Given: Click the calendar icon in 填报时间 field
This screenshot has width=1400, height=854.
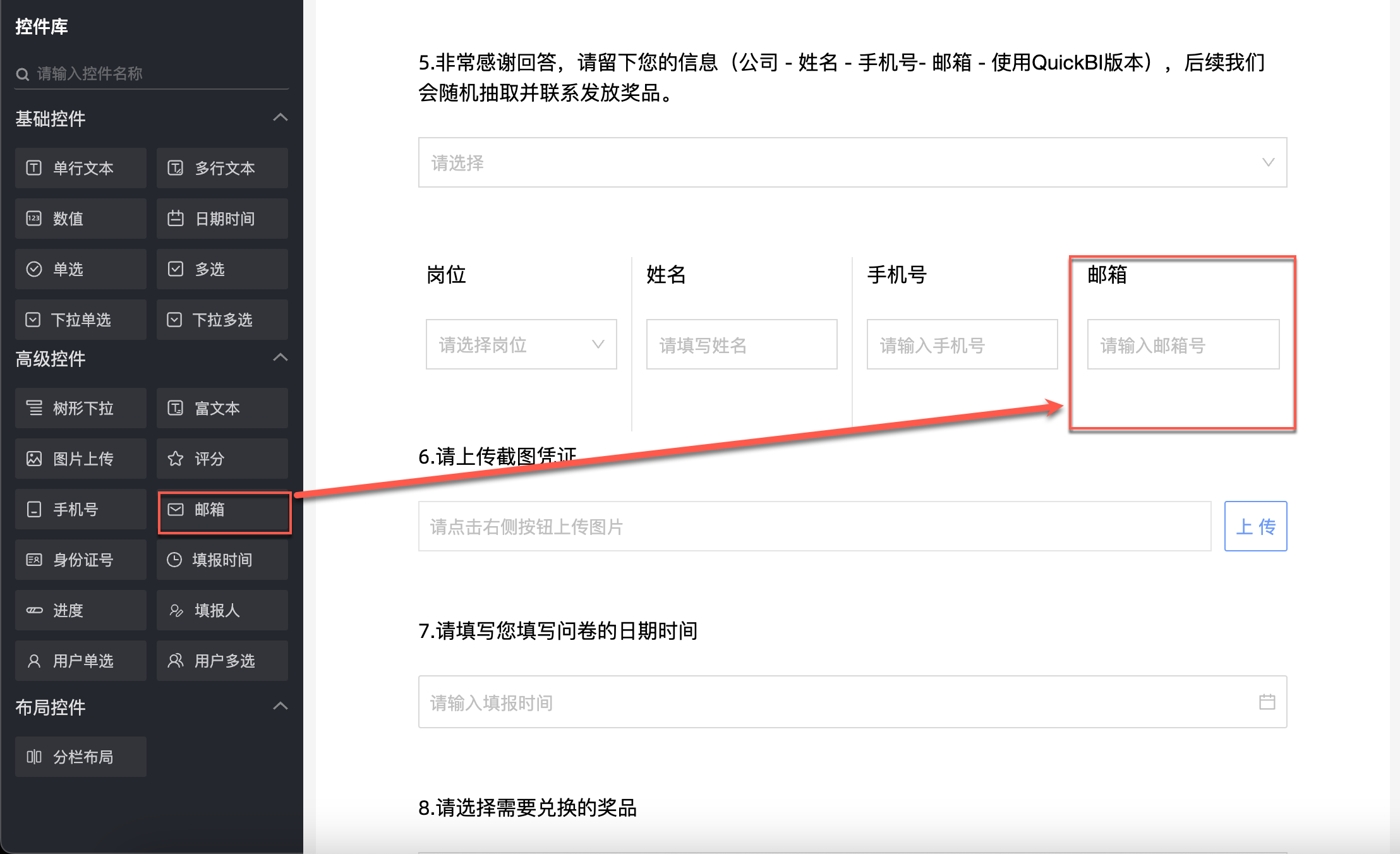Looking at the screenshot, I should click(x=1267, y=702).
